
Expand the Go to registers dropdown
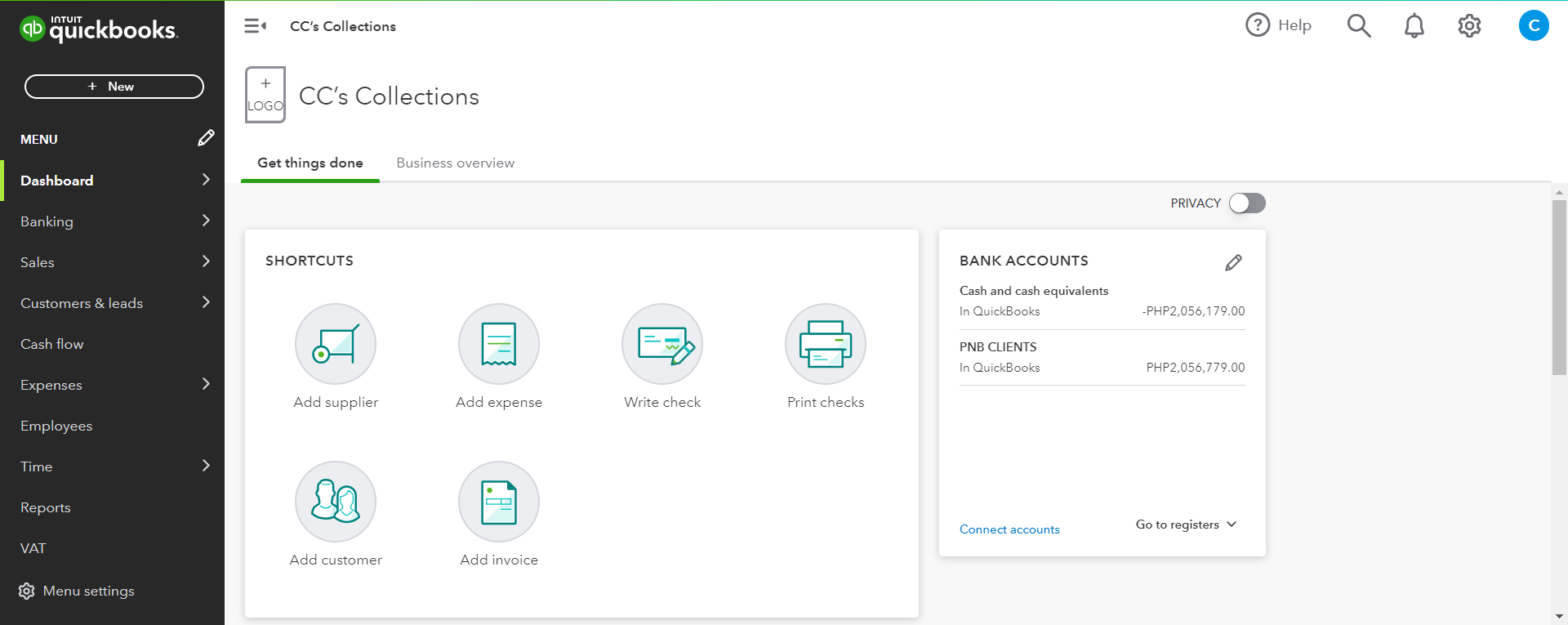(1186, 525)
